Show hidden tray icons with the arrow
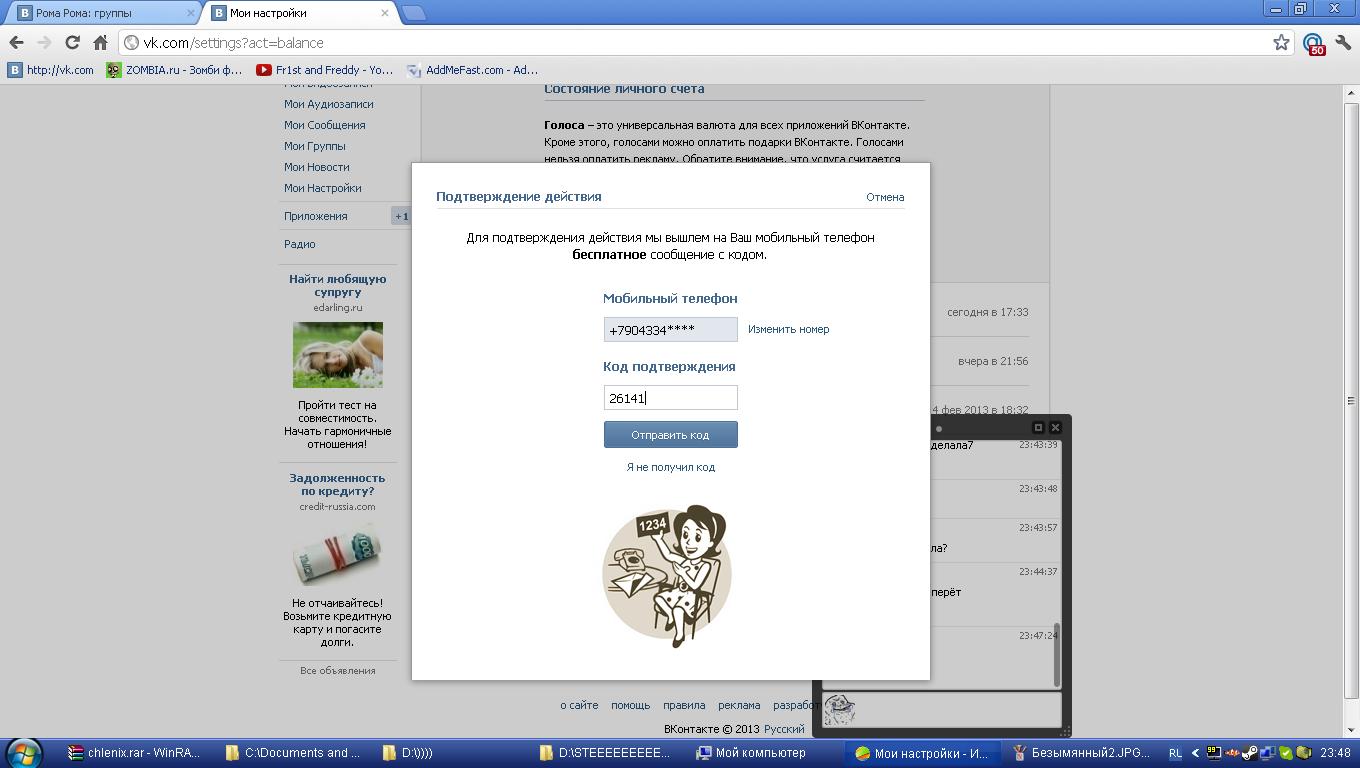 [x=1194, y=753]
